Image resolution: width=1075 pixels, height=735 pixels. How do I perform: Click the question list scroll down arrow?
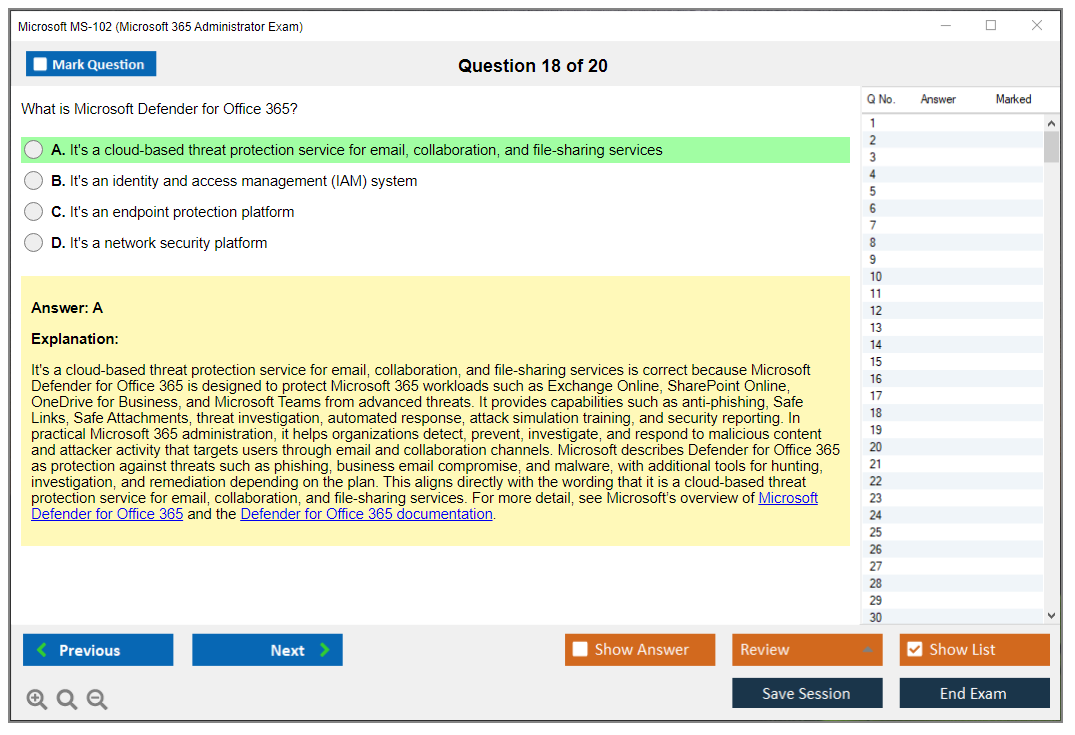(x=1051, y=616)
